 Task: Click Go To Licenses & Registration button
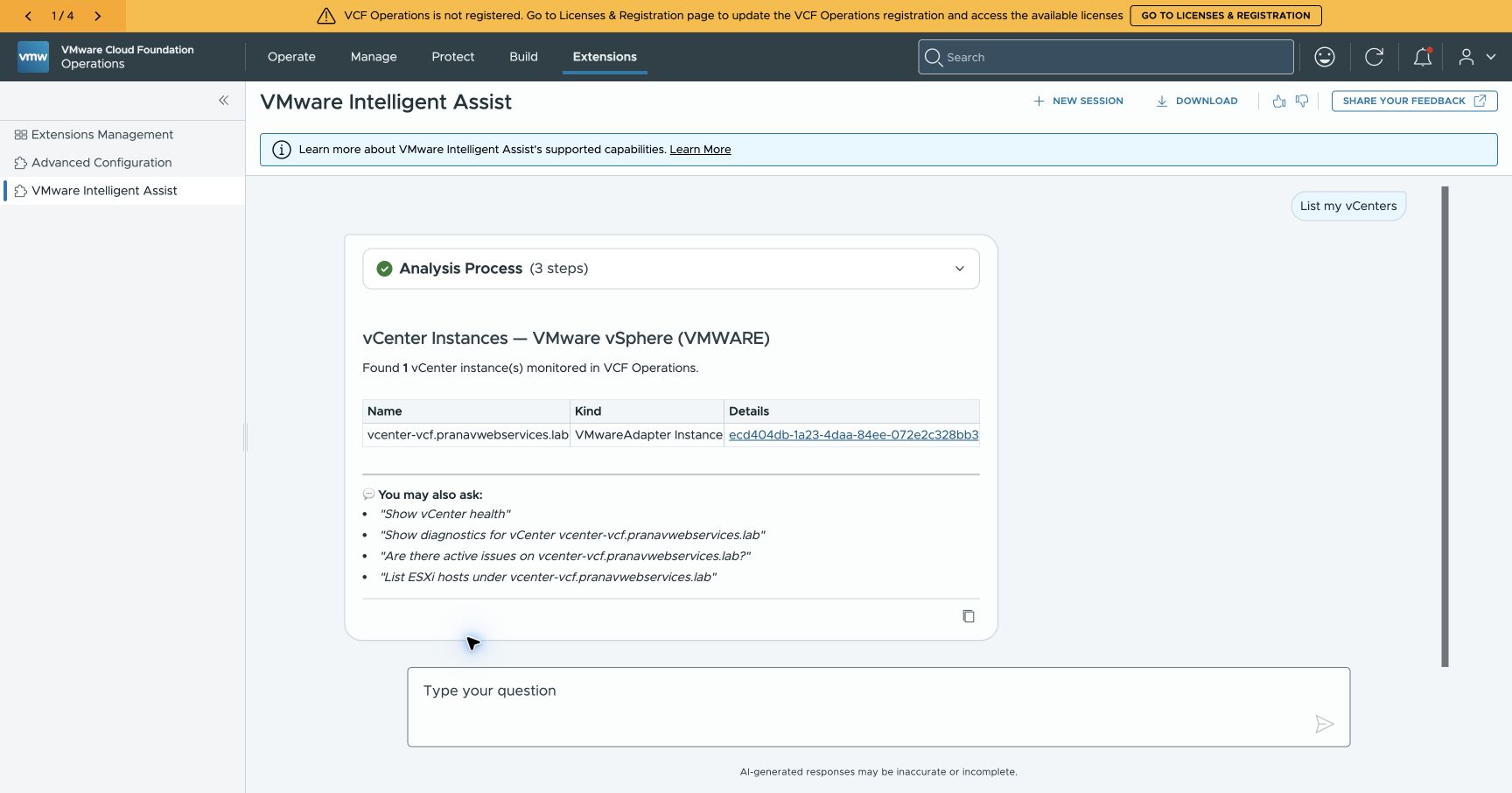(x=1226, y=16)
